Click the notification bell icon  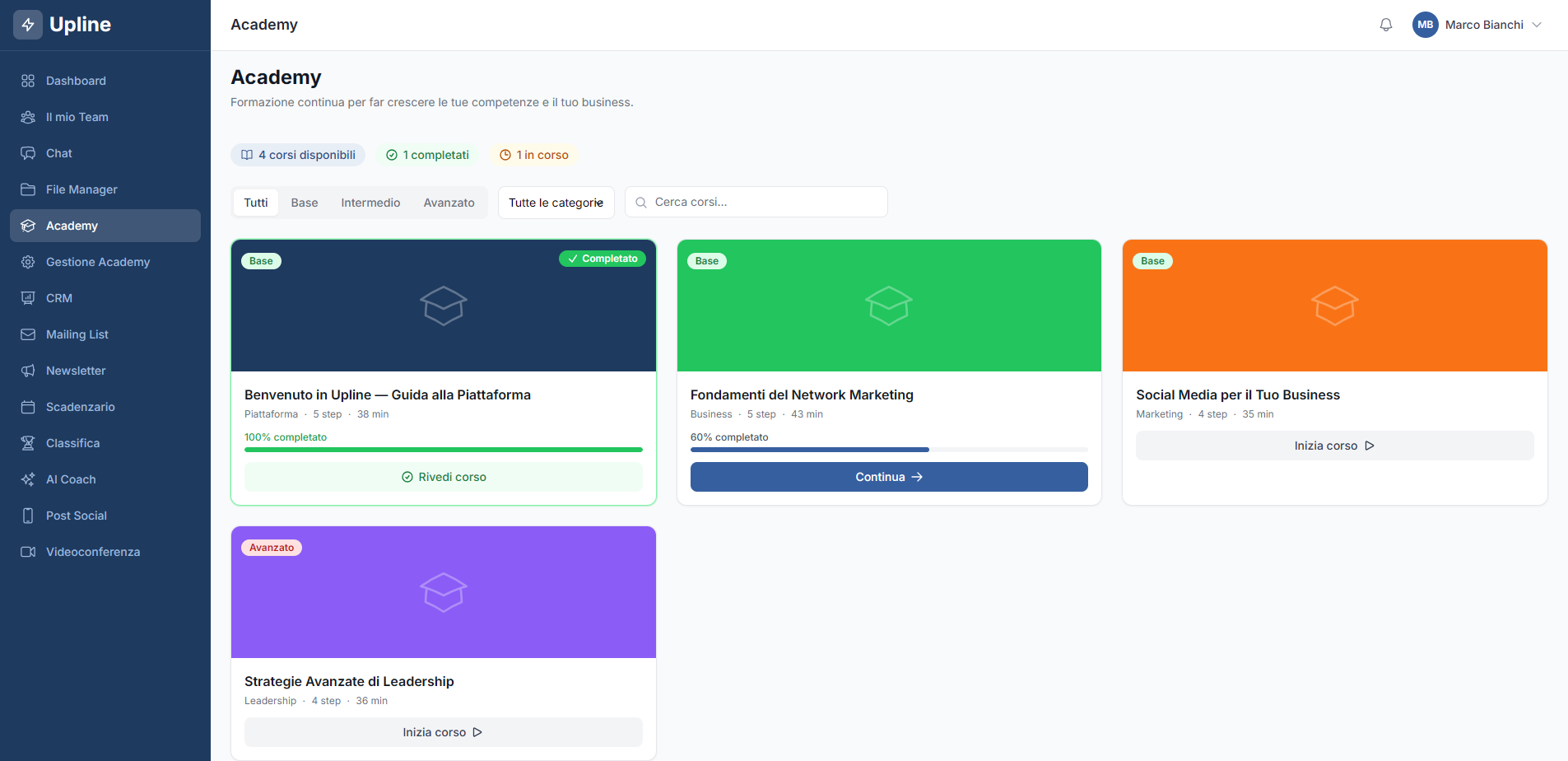1385,25
